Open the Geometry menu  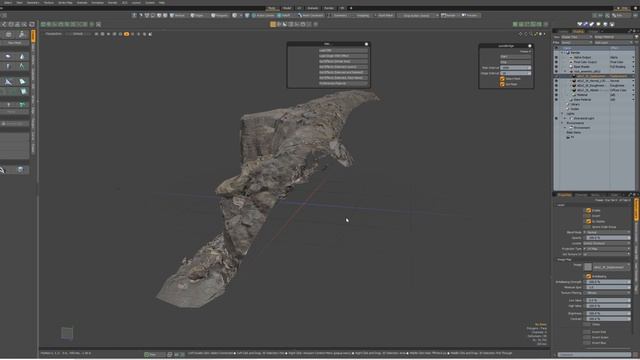coord(33,2)
